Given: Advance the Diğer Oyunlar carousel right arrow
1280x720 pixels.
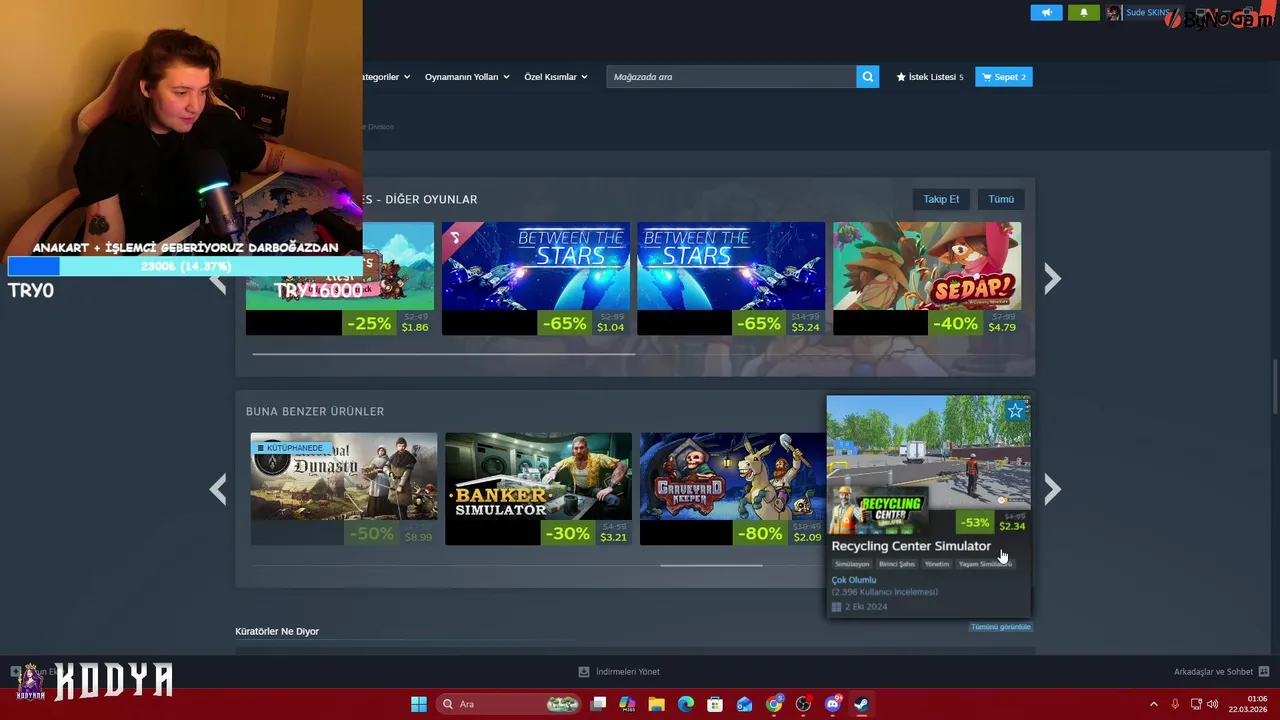Looking at the screenshot, I should pos(1052,279).
